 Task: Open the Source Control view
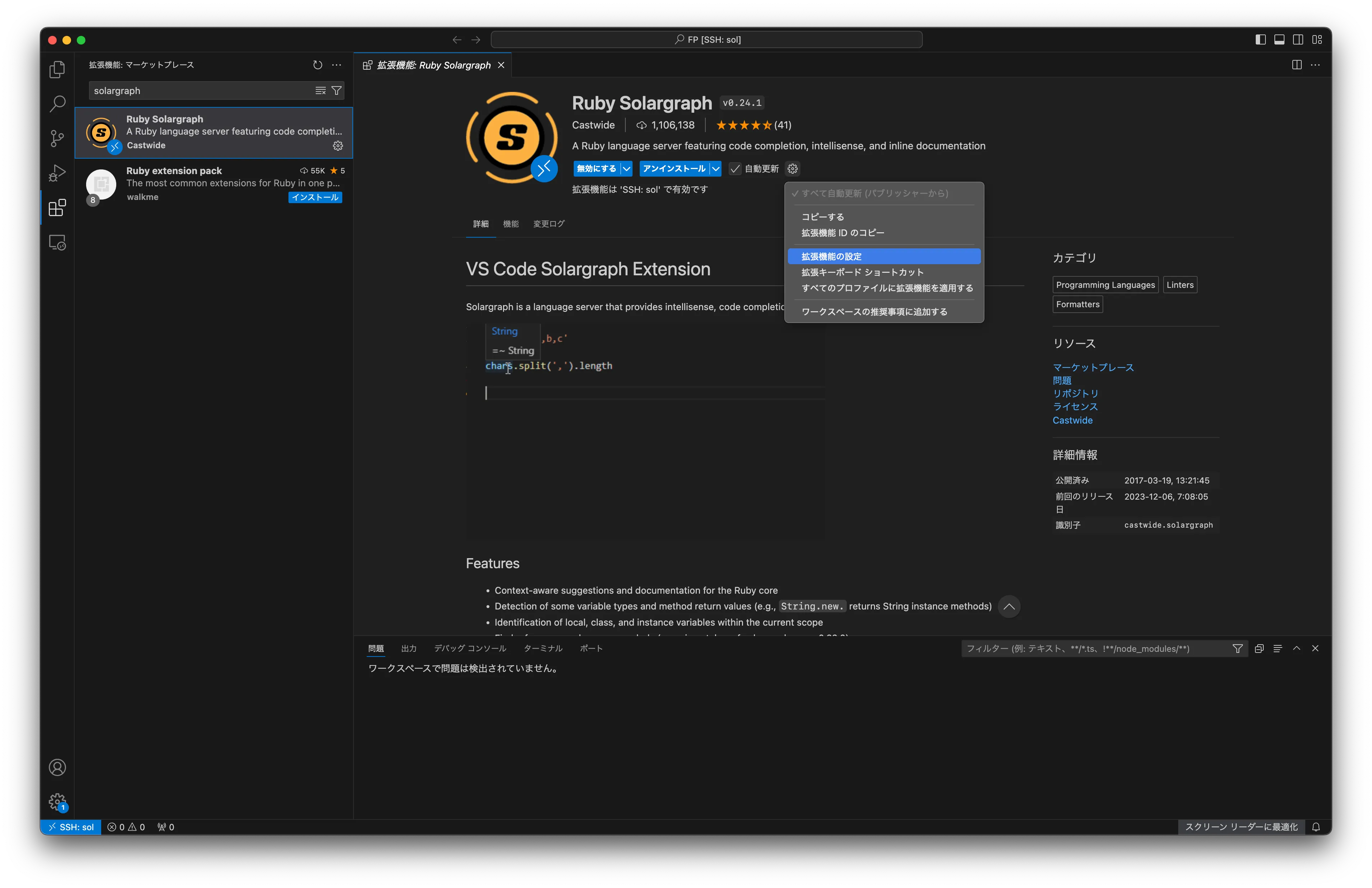coord(57,139)
